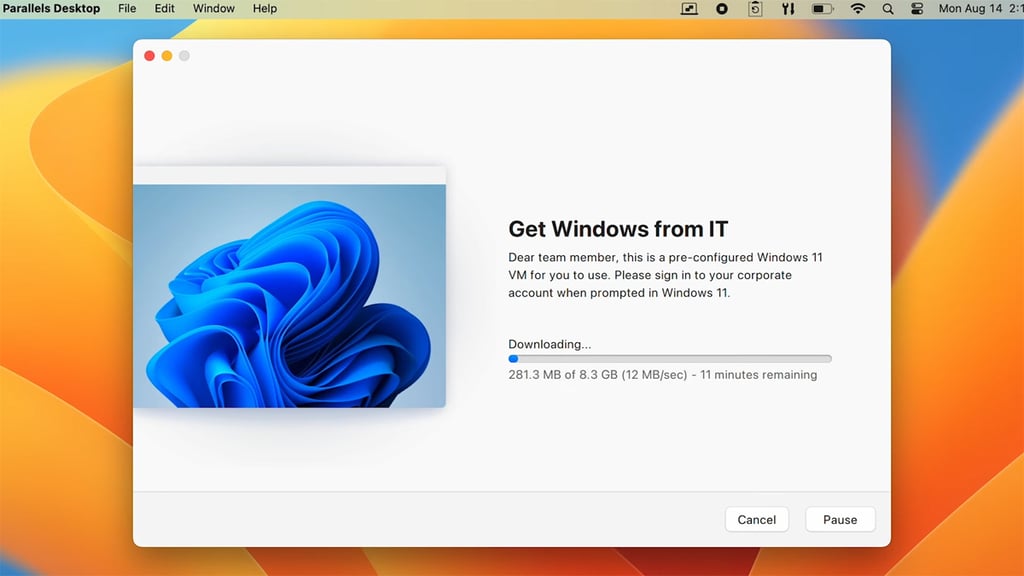Viewport: 1024px width, 576px height.
Task: Open Spotlight search from the menu bar
Action: point(887,9)
